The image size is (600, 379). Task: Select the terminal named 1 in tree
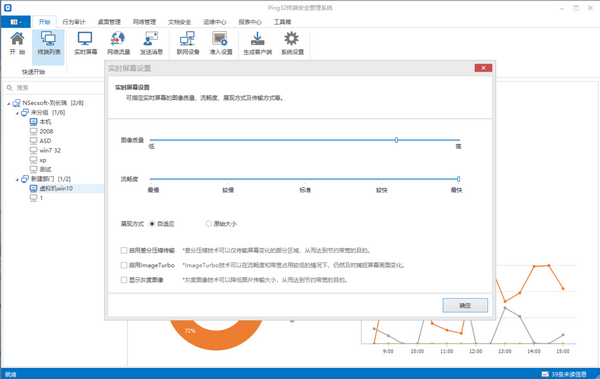click(41, 198)
